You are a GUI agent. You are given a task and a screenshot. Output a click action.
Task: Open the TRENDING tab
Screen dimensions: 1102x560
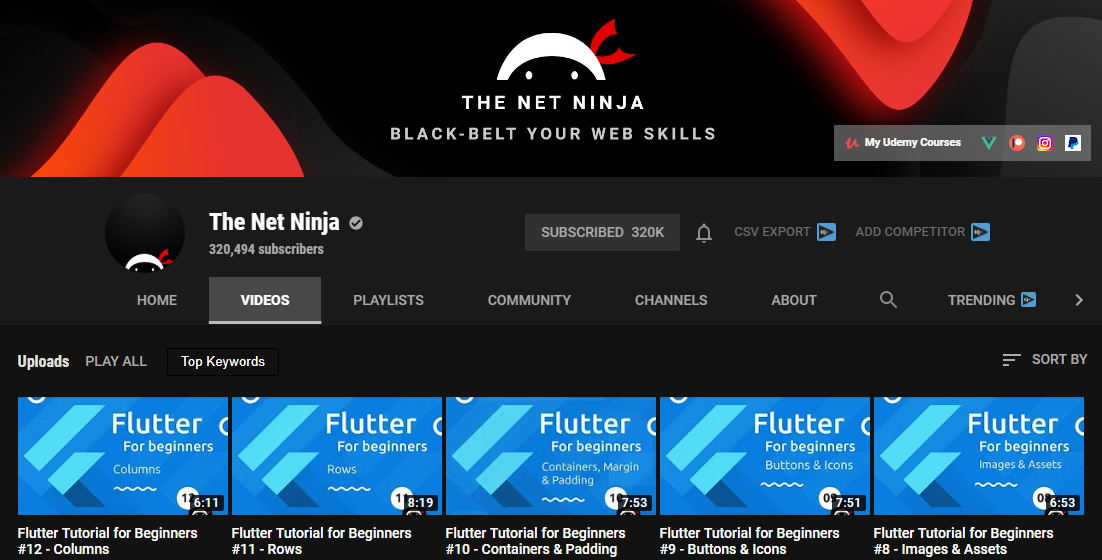pyautogui.click(x=992, y=300)
